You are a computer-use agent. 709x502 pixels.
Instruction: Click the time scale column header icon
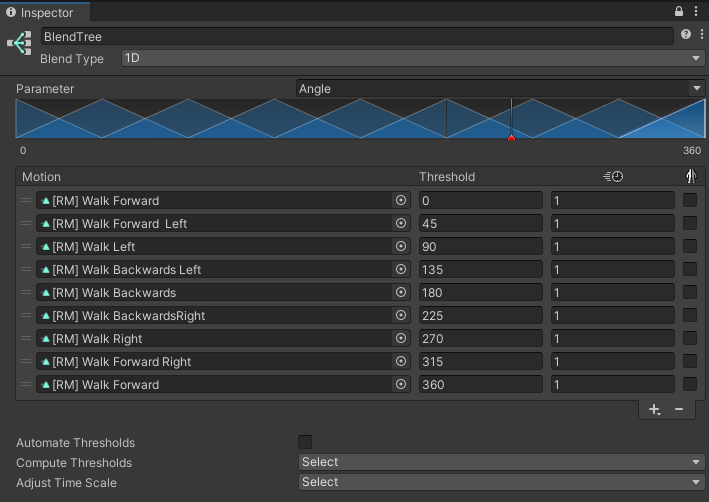click(x=613, y=176)
